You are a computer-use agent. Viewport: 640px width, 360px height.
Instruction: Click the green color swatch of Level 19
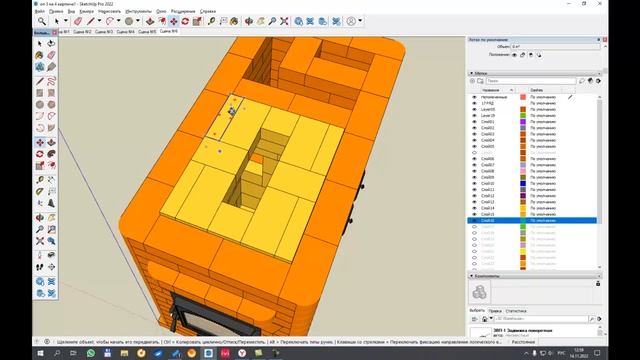pos(523,116)
